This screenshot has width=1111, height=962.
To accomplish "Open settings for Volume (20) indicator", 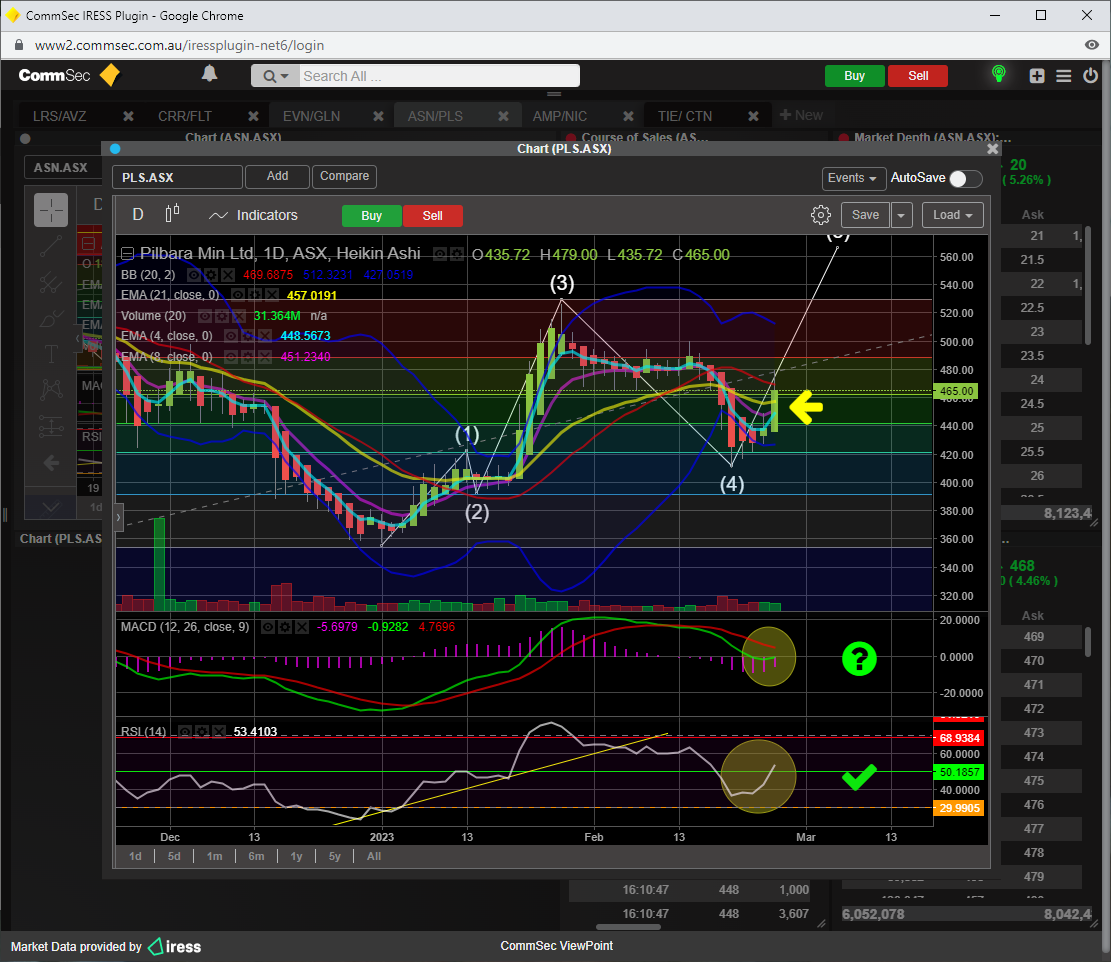I will pos(221,316).
